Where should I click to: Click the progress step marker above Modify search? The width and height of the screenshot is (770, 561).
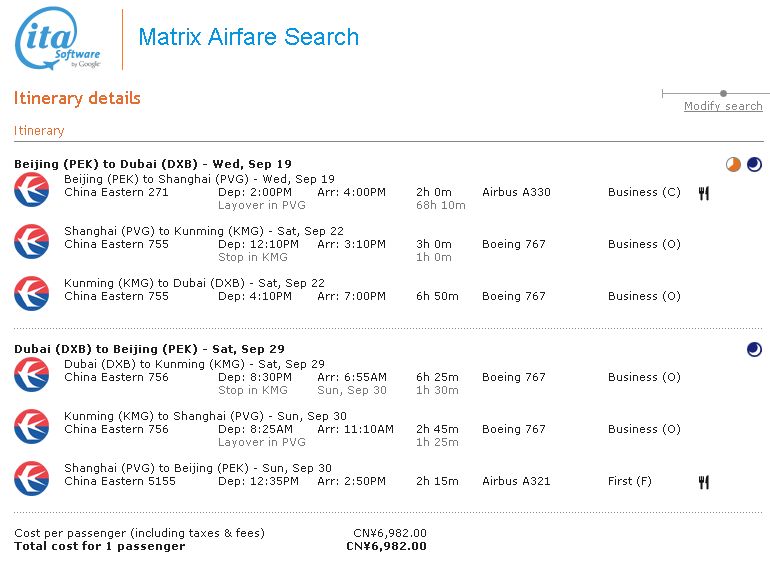[723, 93]
